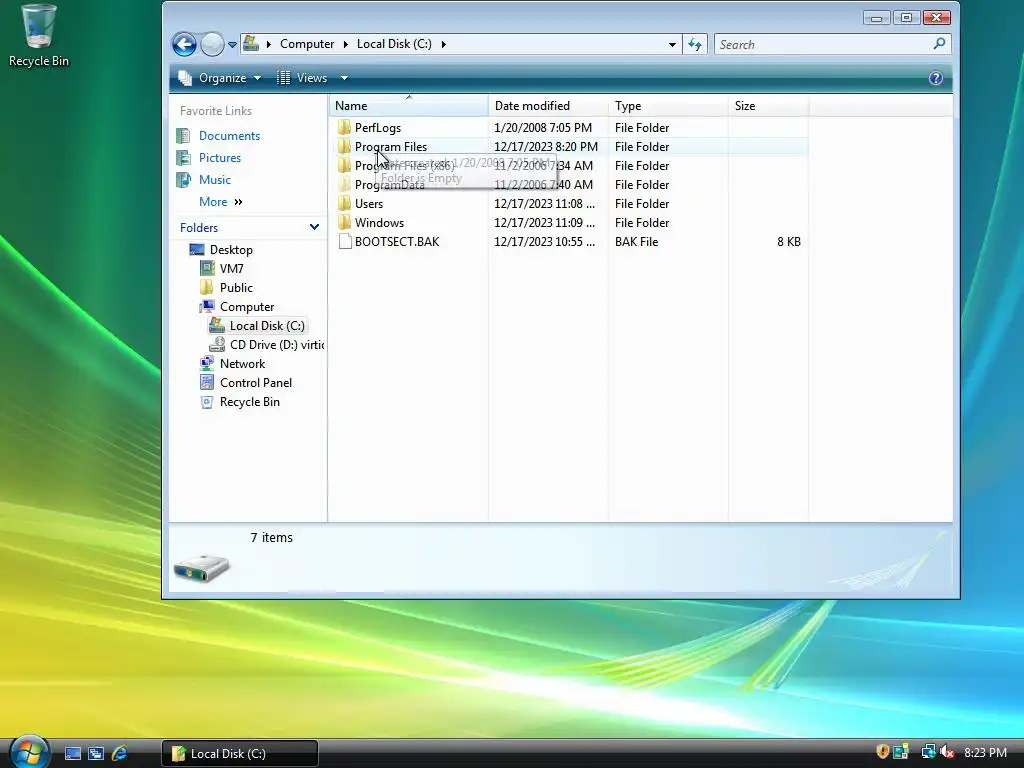This screenshot has height=768, width=1024.
Task: Sort by the Type column header
Action: [668, 106]
